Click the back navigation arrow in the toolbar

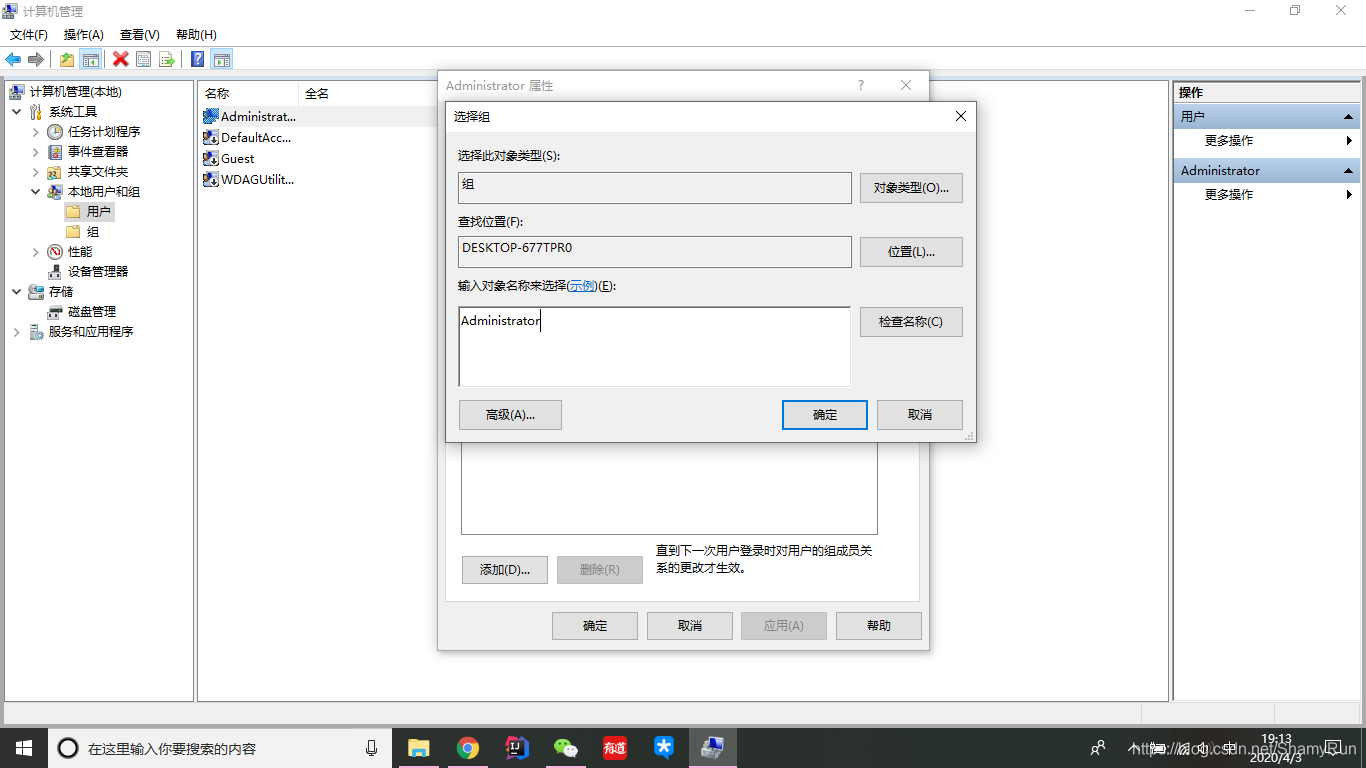coord(13,58)
